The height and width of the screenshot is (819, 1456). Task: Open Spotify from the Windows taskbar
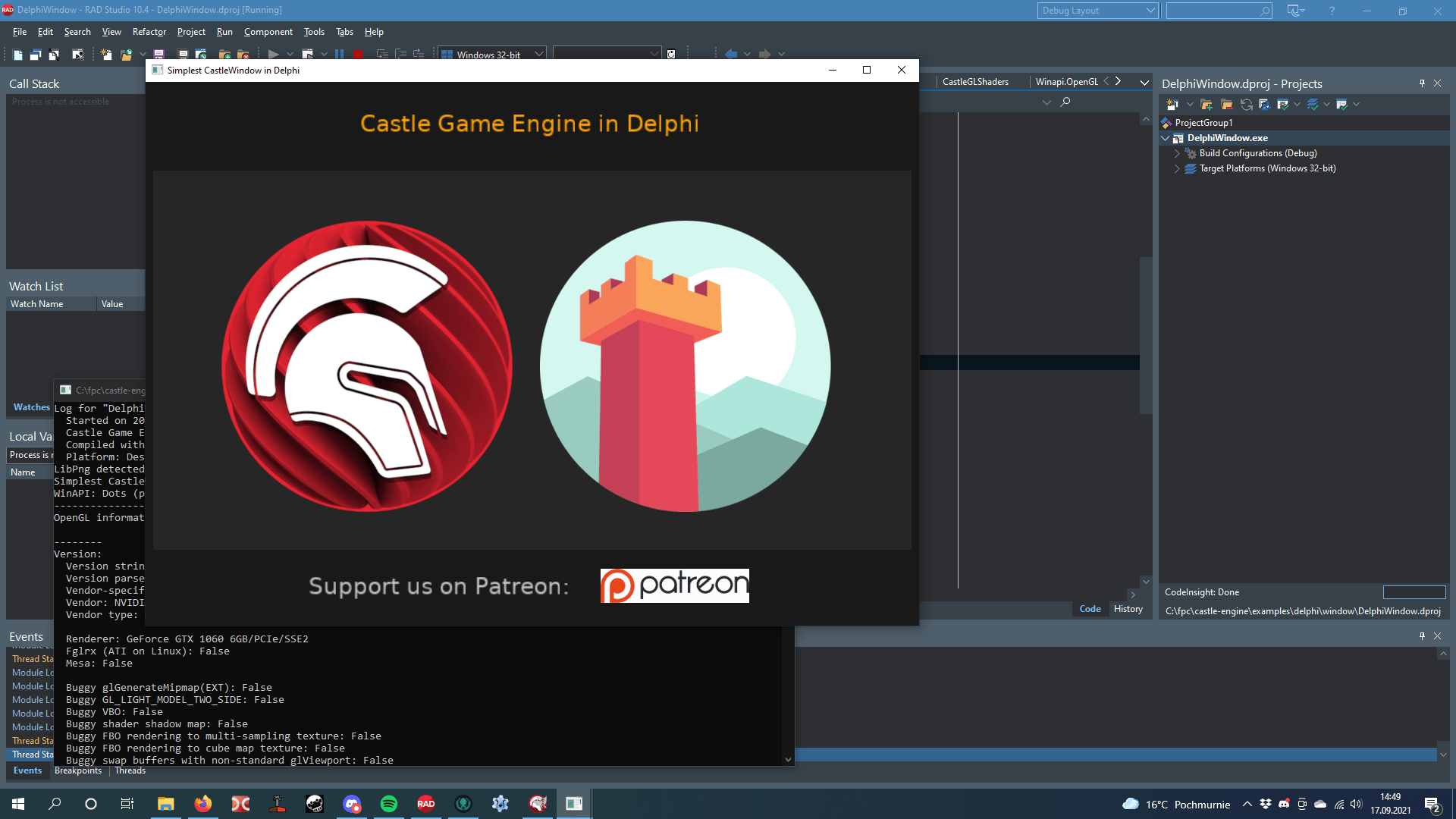(x=389, y=804)
